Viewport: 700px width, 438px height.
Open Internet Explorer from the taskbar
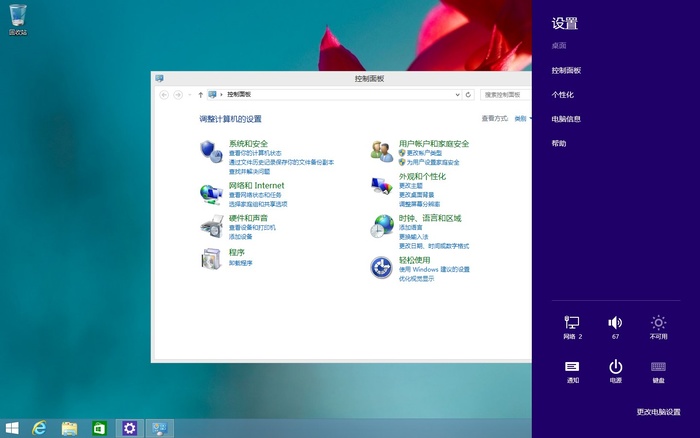(40, 427)
